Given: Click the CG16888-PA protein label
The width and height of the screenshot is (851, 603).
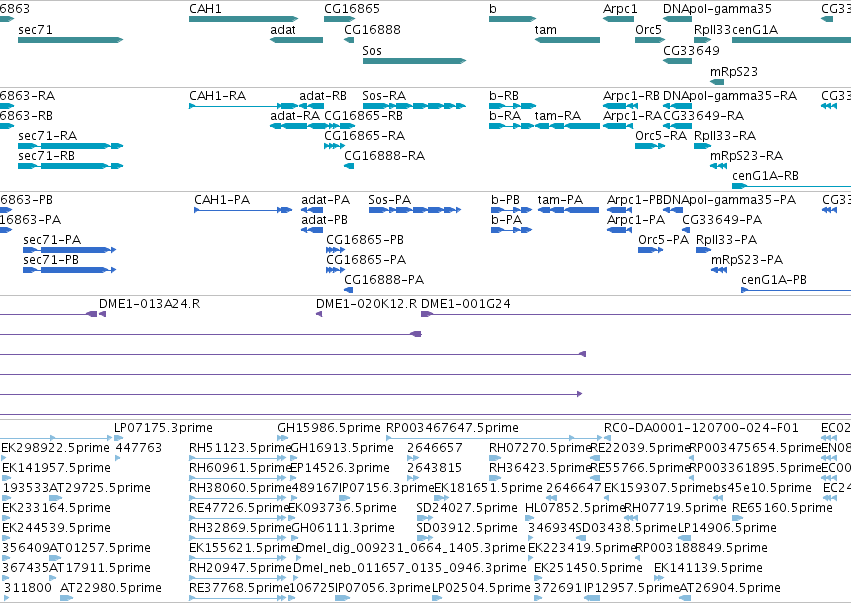Looking at the screenshot, I should coord(384,280).
